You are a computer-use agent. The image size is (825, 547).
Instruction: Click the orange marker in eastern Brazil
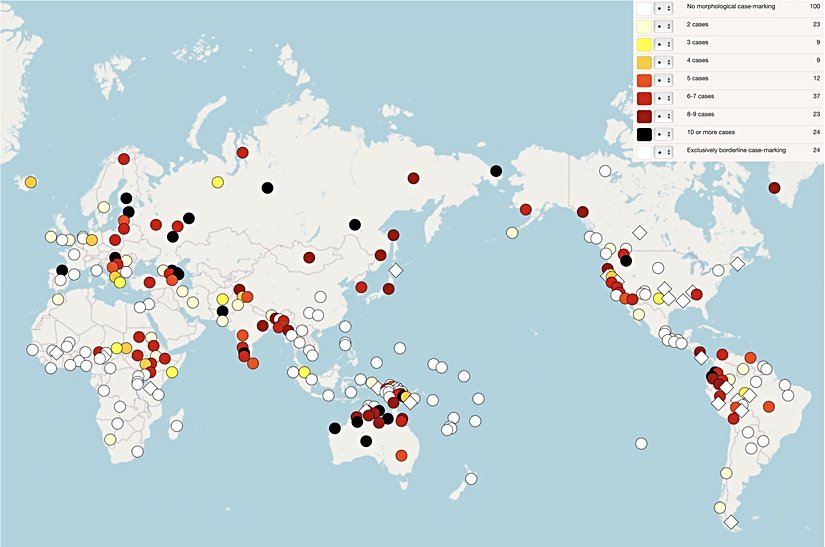coord(768,406)
